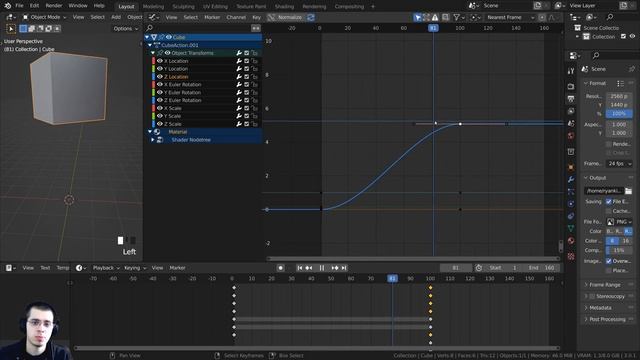Open the graph editor Channel menu
Viewport: 640px width, 360px height.
coord(236,17)
